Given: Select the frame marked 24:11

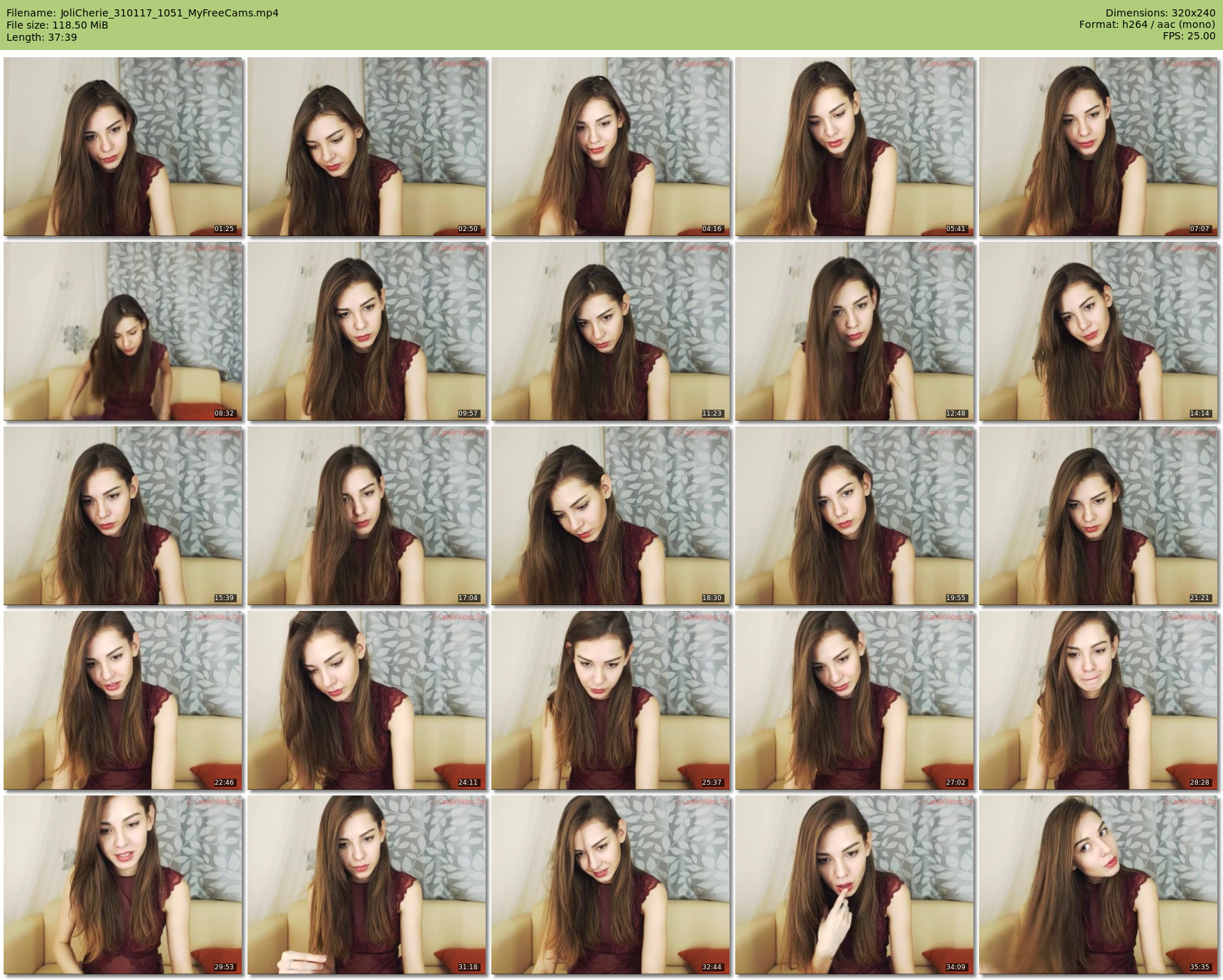Looking at the screenshot, I should point(367,700).
